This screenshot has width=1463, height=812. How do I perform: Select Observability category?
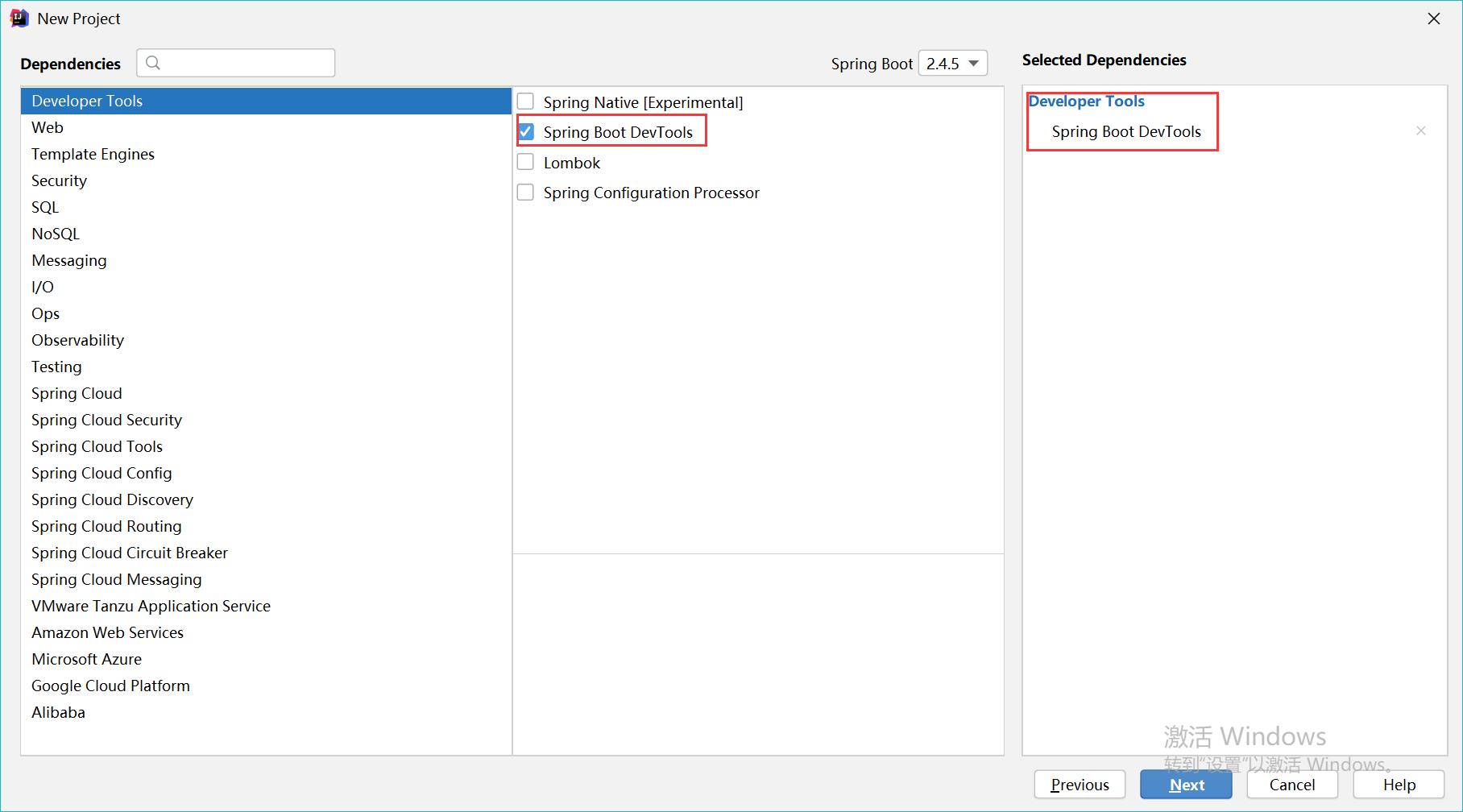click(267, 340)
